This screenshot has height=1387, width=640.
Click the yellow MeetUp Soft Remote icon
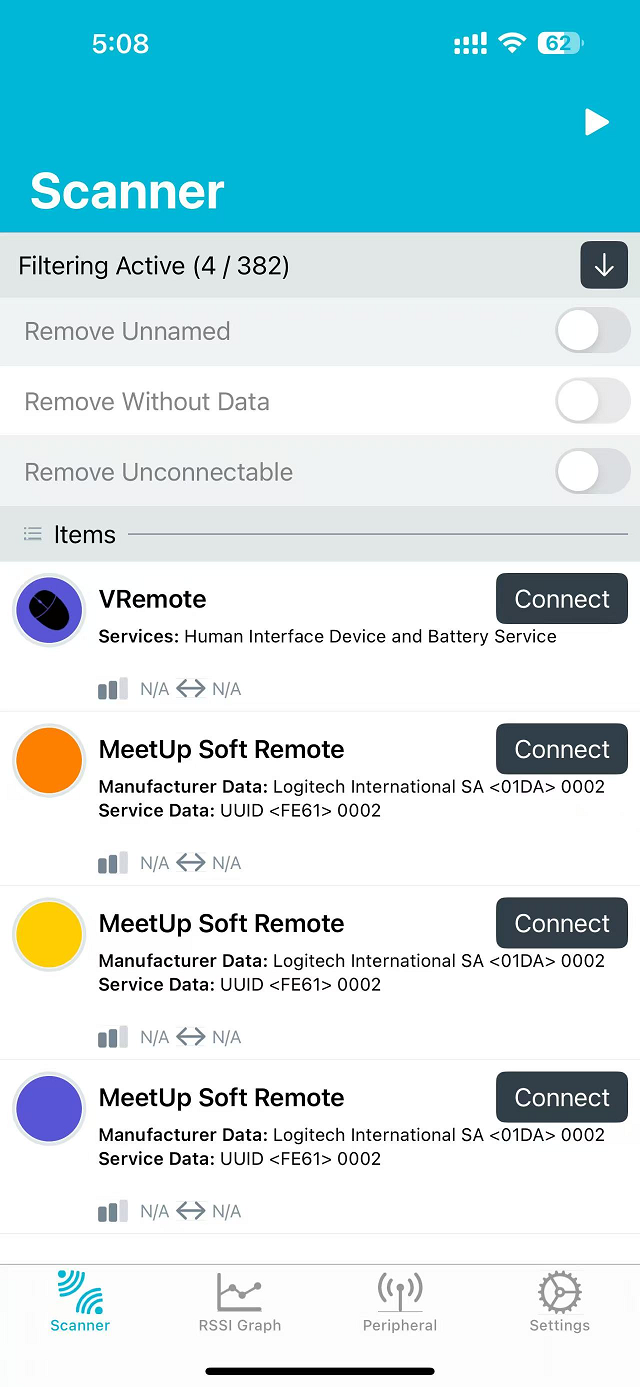point(49,934)
